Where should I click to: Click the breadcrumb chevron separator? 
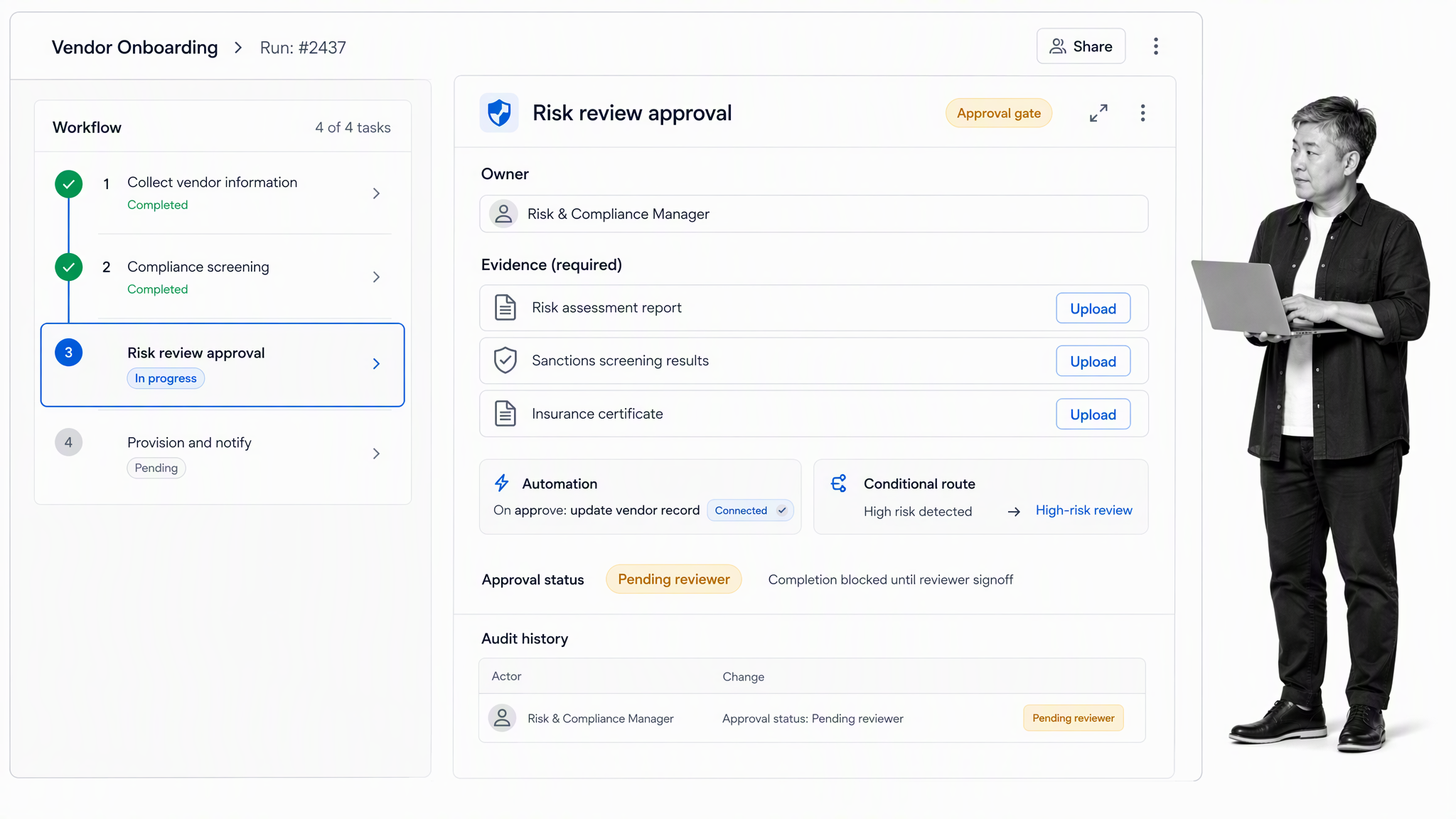(238, 48)
